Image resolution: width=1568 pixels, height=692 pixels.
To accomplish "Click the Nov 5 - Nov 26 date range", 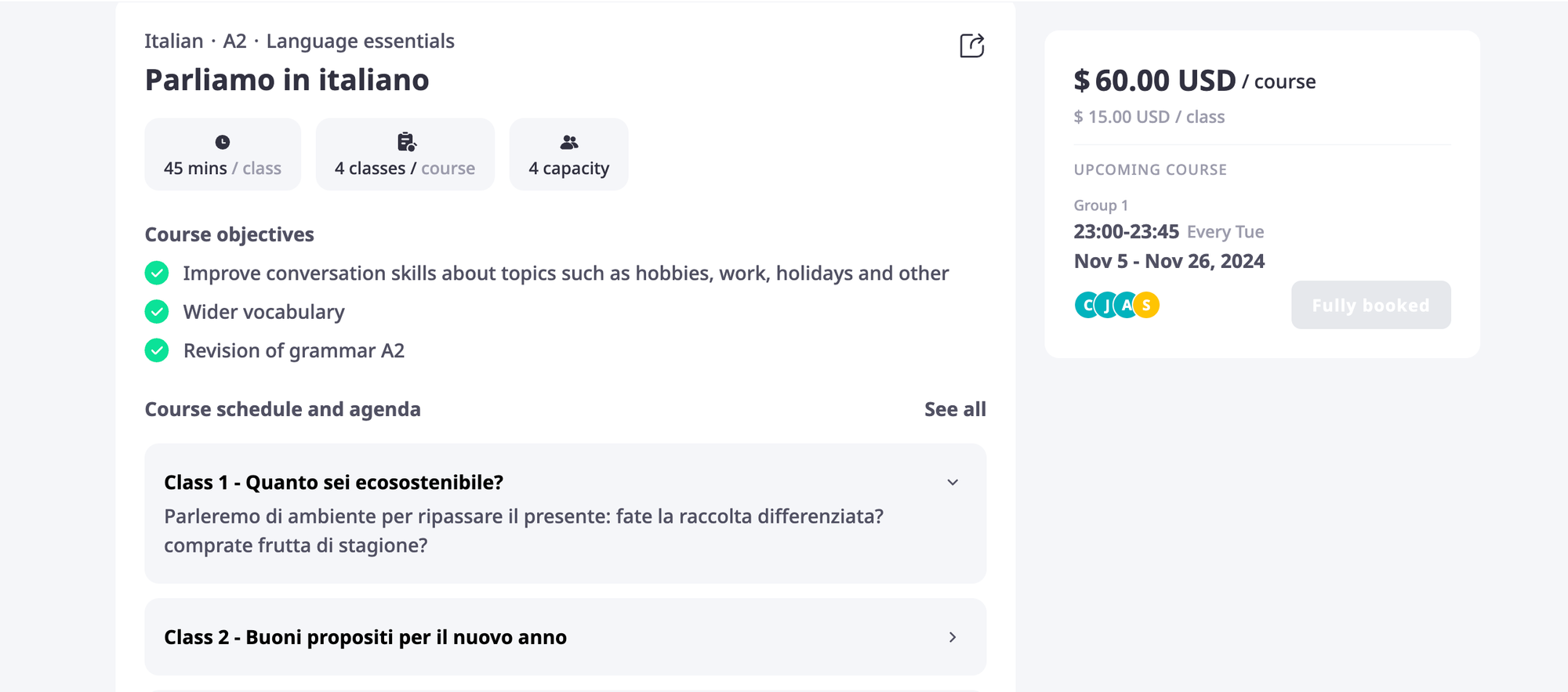I will [1168, 261].
